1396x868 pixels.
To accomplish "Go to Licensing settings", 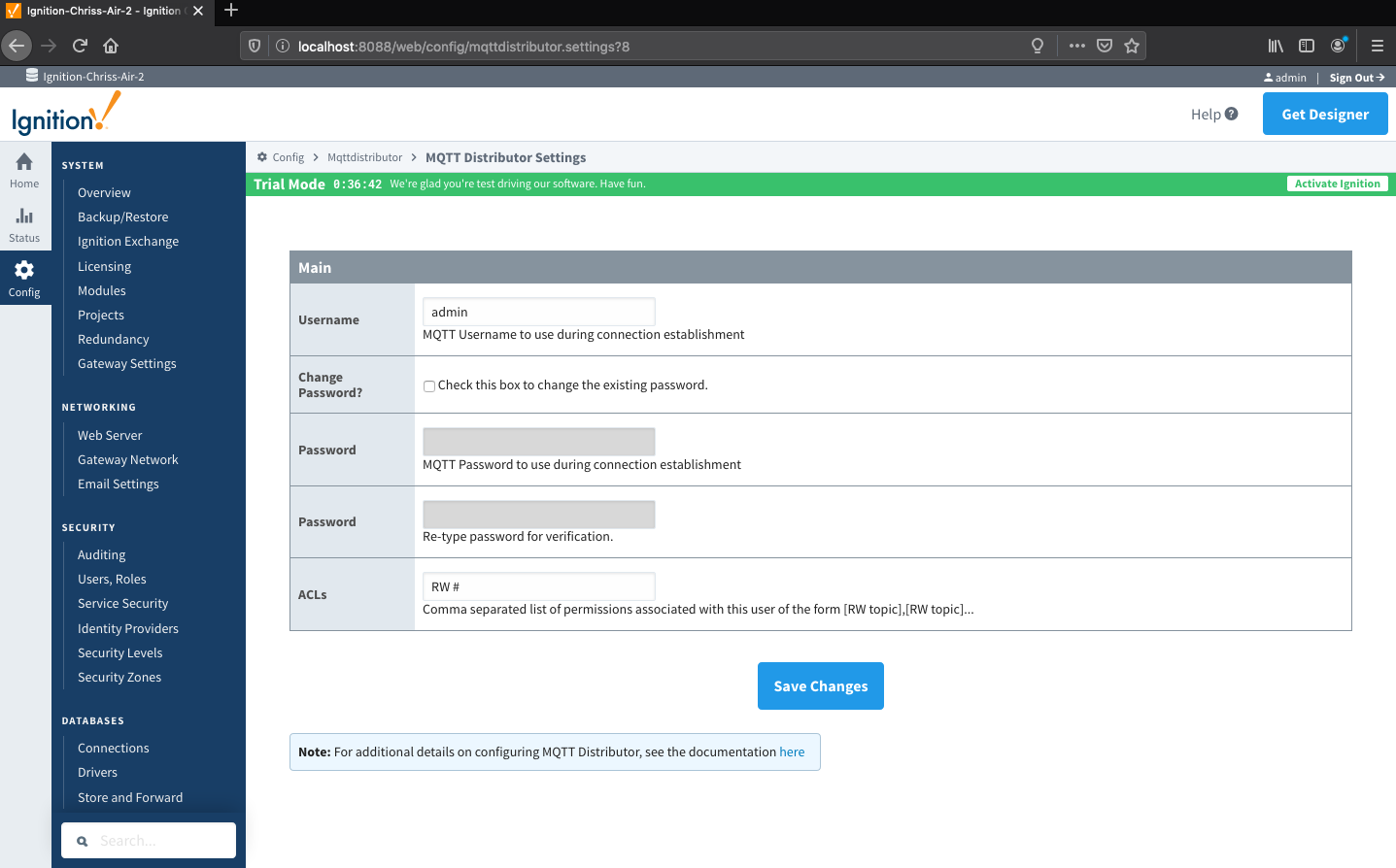I will click(104, 266).
